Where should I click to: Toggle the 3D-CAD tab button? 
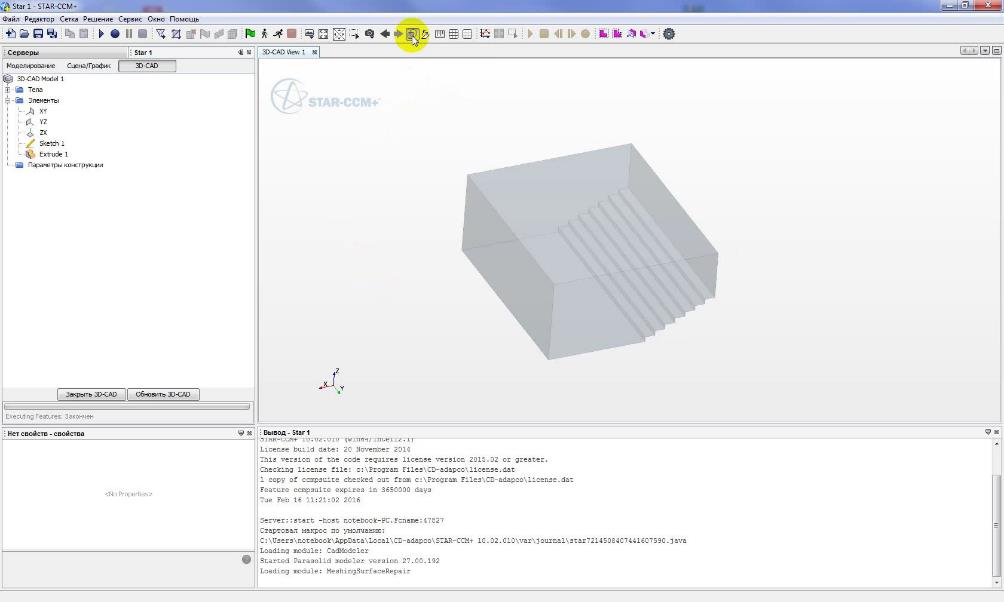[x=146, y=66]
